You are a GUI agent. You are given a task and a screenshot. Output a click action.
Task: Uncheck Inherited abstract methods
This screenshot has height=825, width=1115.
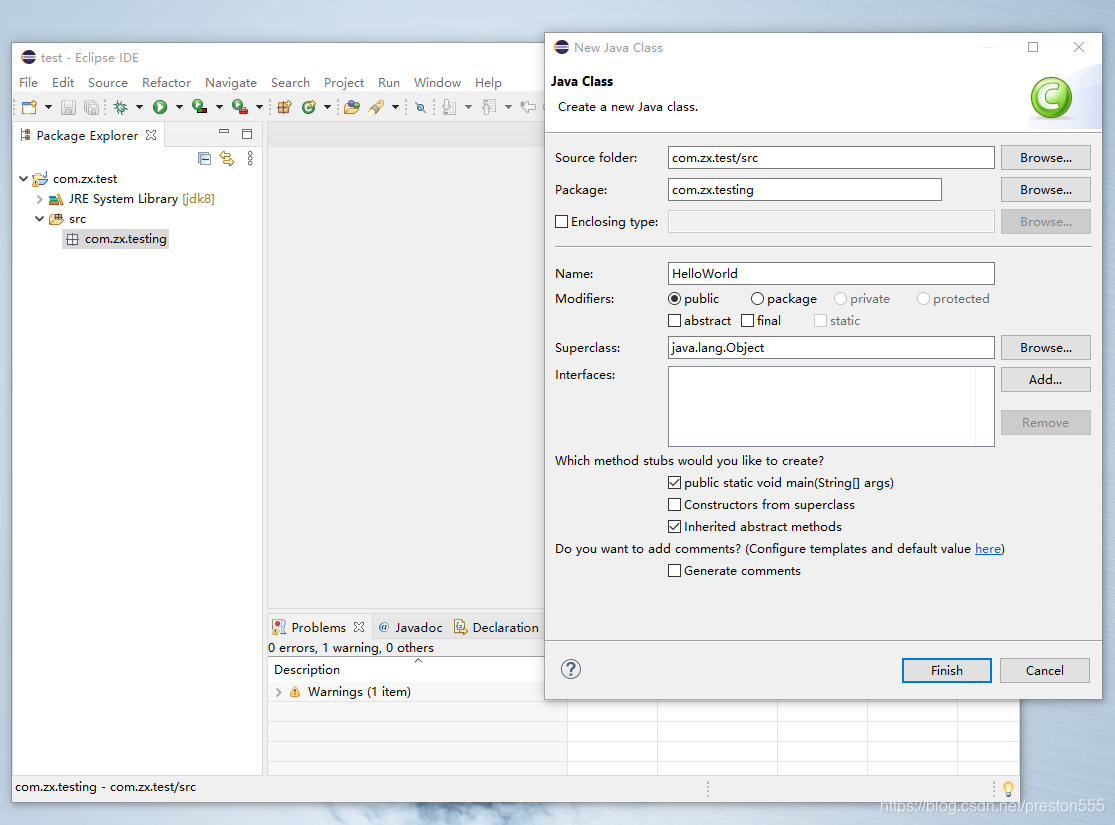click(675, 527)
